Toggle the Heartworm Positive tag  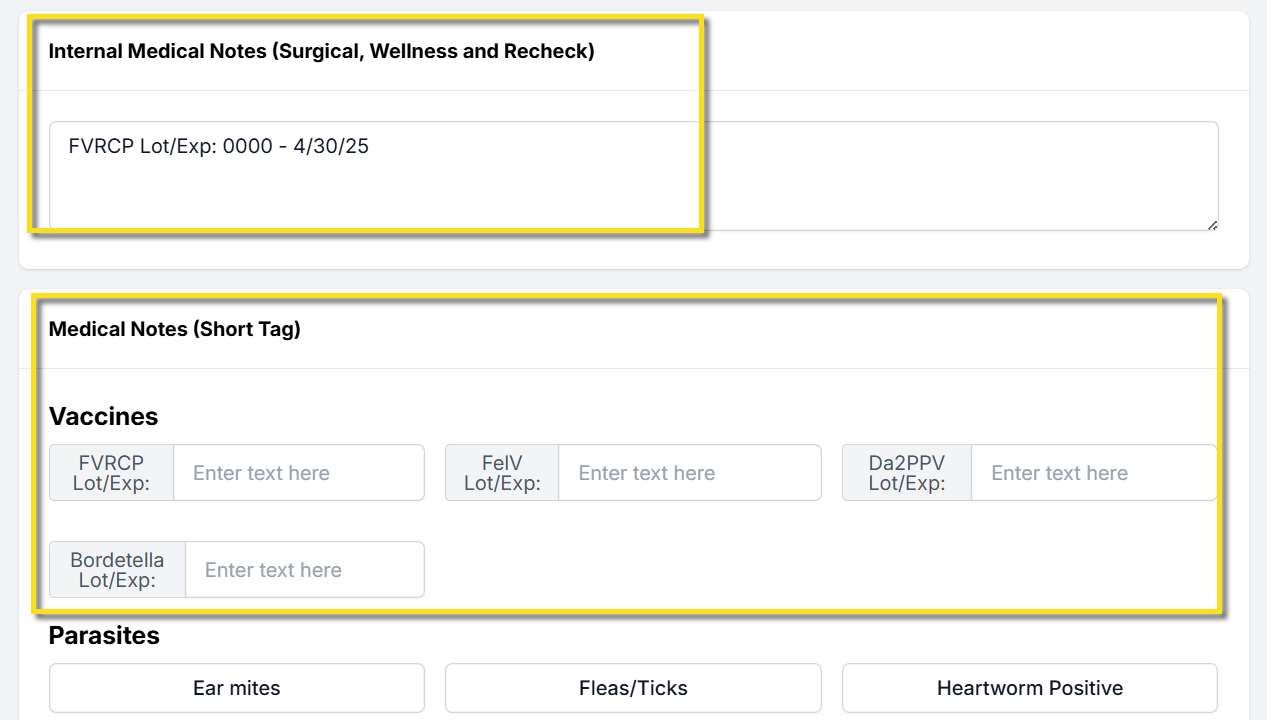coord(1029,688)
